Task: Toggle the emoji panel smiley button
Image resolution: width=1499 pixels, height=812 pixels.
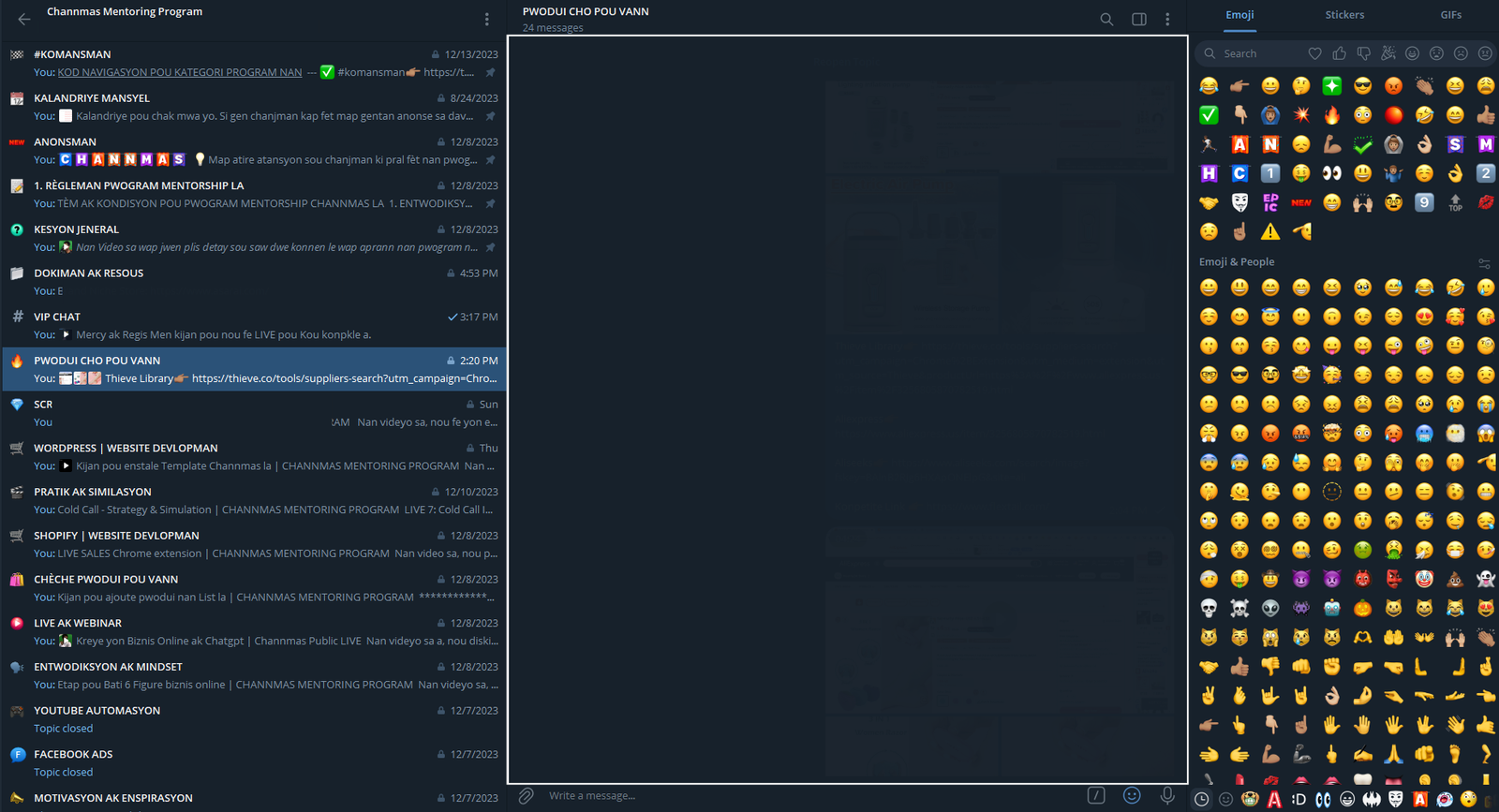Action: pyautogui.click(x=1132, y=796)
